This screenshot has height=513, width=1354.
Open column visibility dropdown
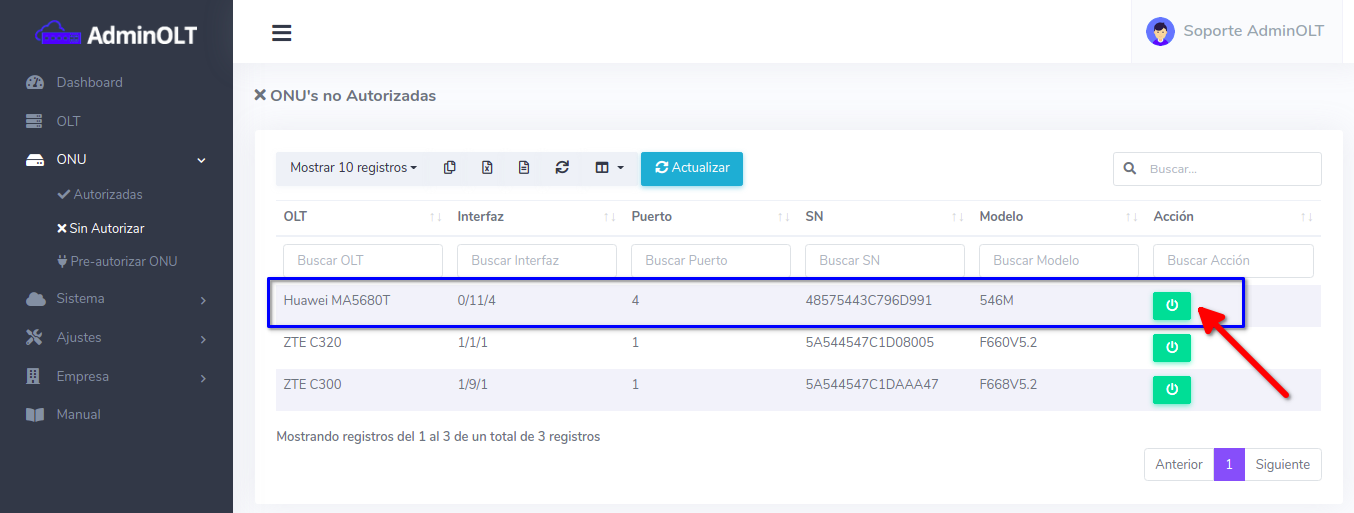(609, 168)
